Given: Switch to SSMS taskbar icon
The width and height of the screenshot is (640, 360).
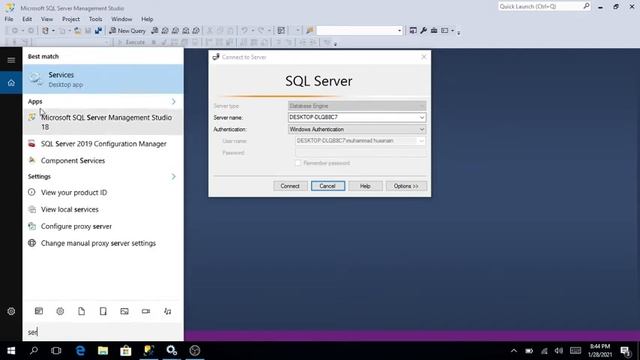Looking at the screenshot, I should coord(149,351).
